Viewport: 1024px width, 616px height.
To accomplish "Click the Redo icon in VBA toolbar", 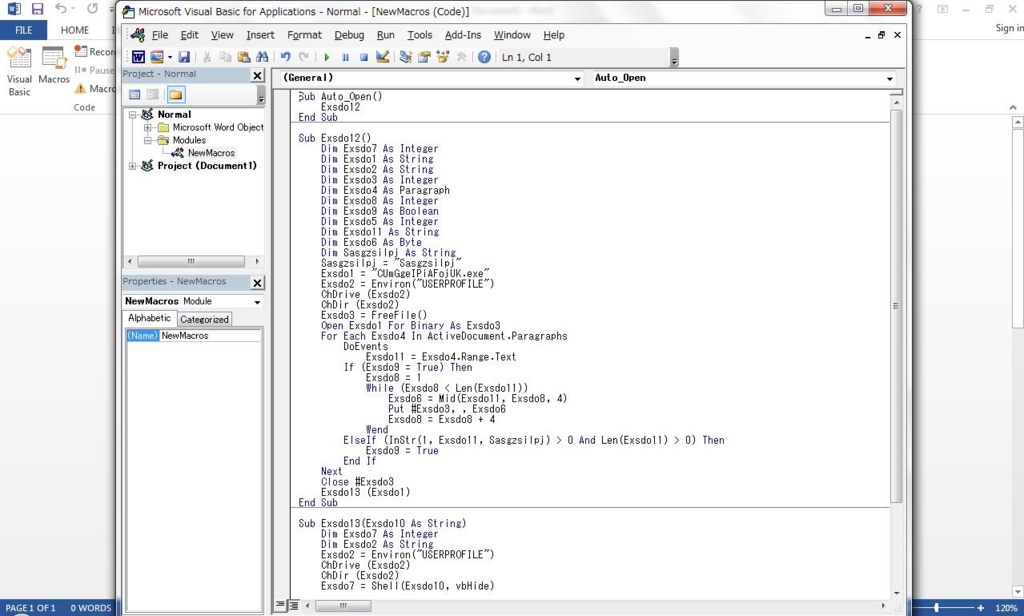I will coord(304,57).
